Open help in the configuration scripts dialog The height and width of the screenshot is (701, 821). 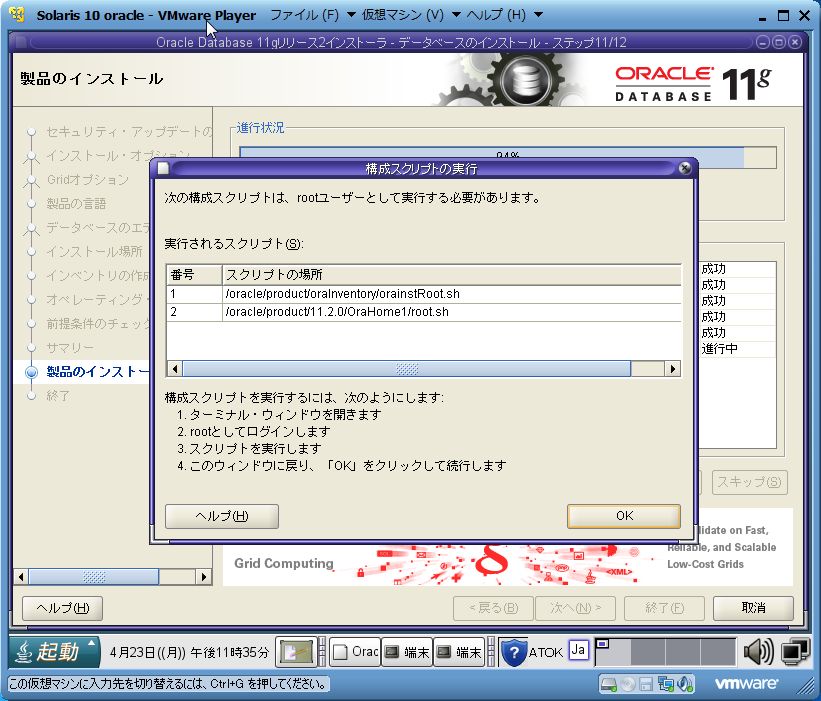[x=221, y=516]
